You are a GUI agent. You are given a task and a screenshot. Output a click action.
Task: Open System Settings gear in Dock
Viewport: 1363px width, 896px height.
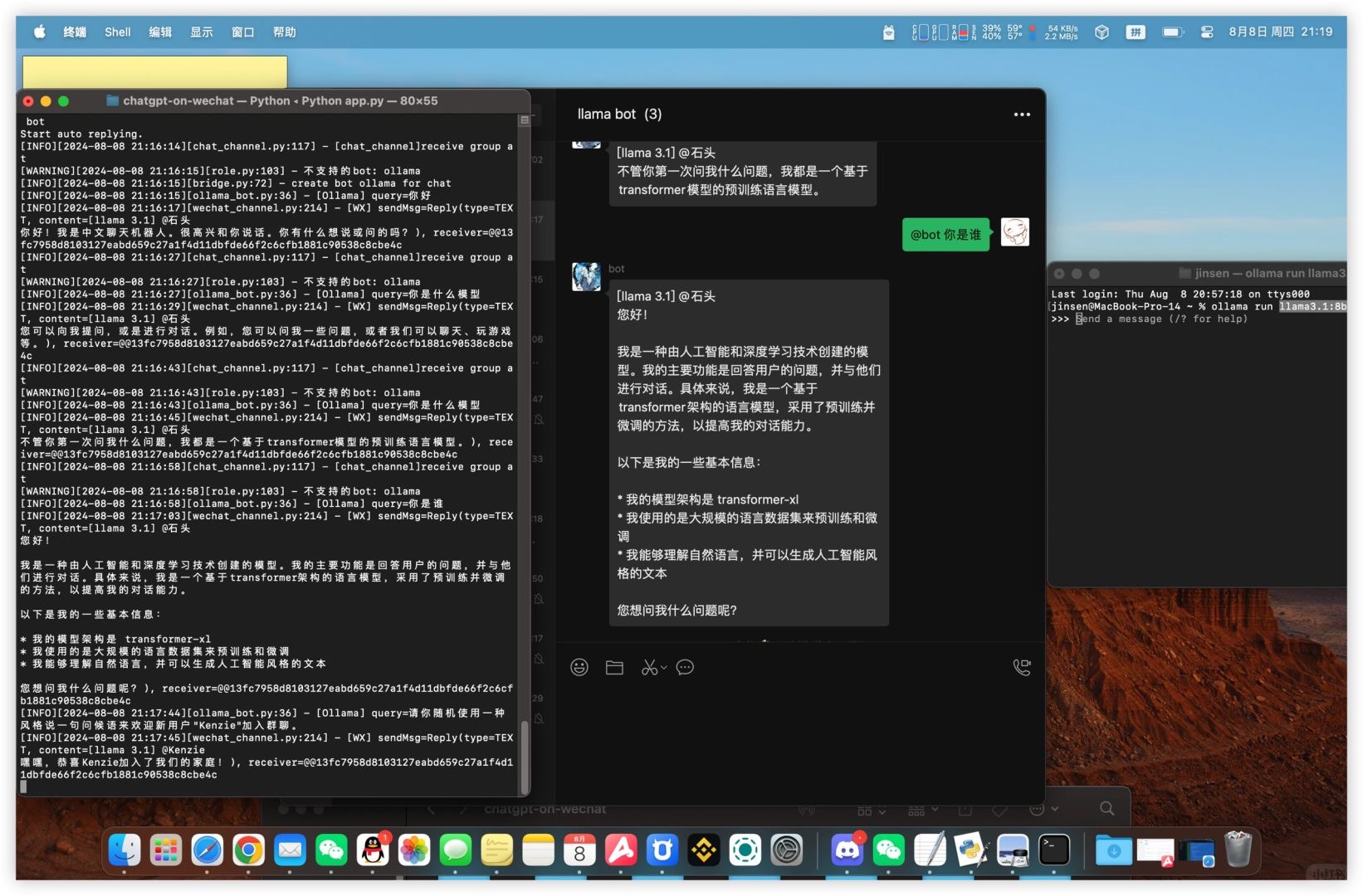[786, 850]
